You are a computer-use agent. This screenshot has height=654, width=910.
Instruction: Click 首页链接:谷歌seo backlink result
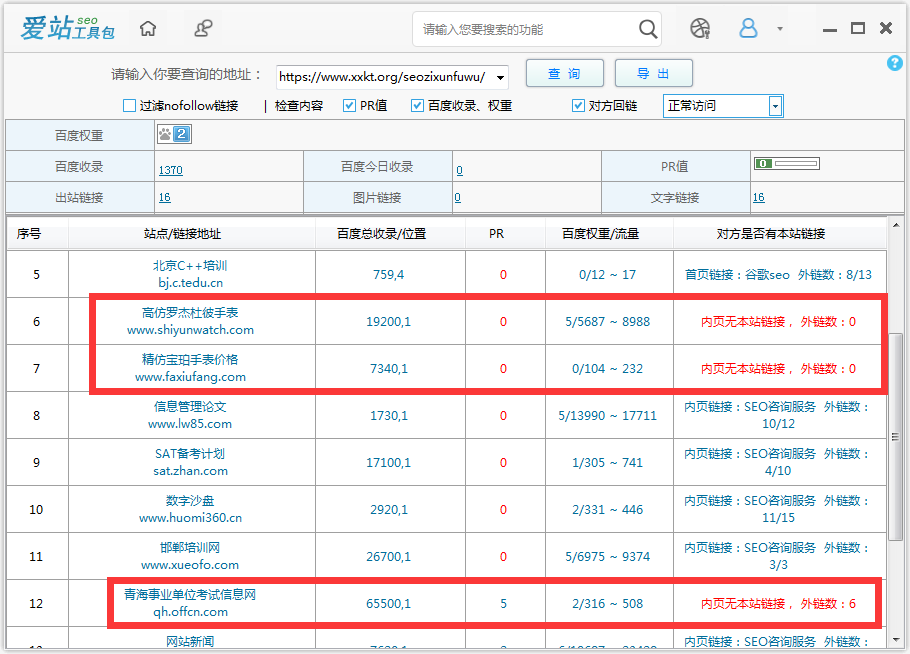point(778,274)
